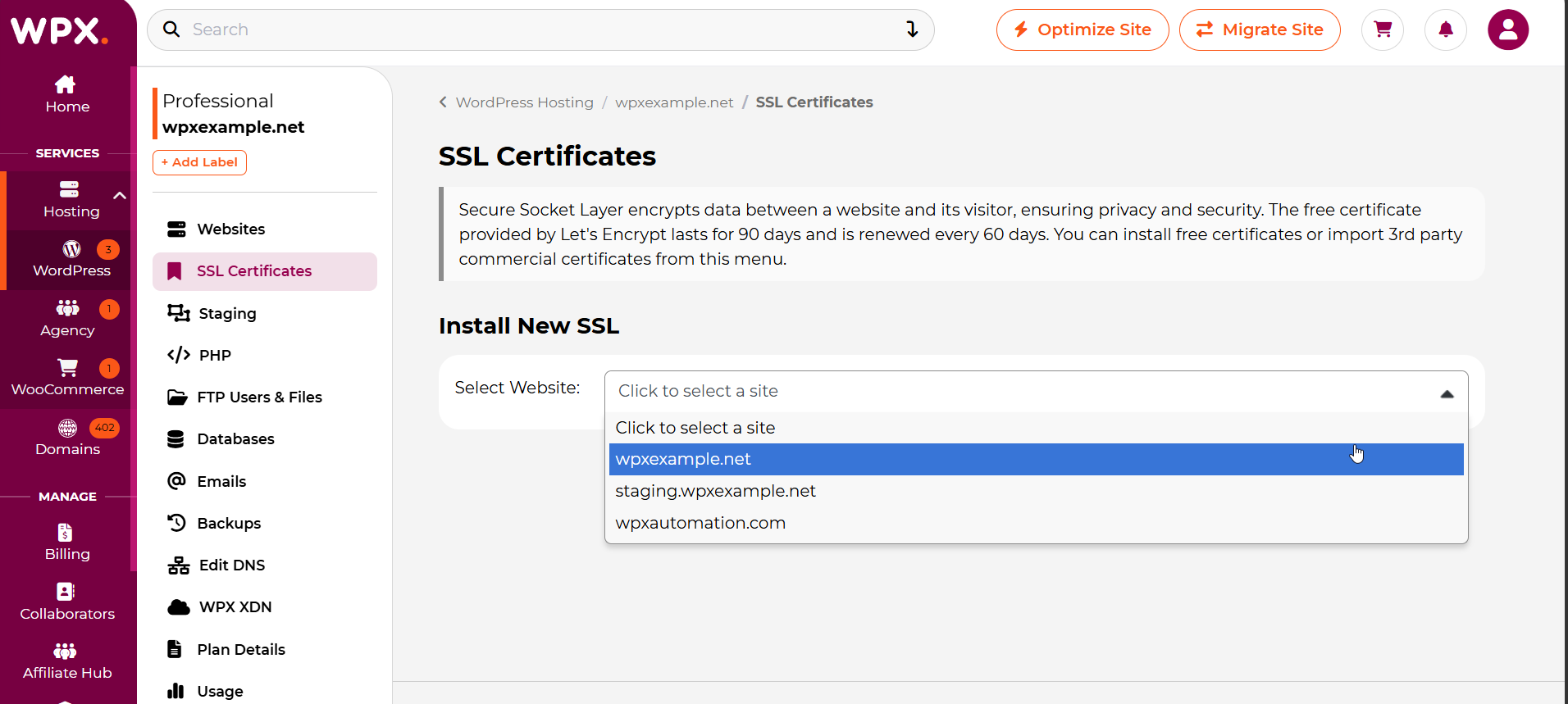Collapse the Select Website dropdown
Screen dimensions: 1568x704
point(1447,394)
